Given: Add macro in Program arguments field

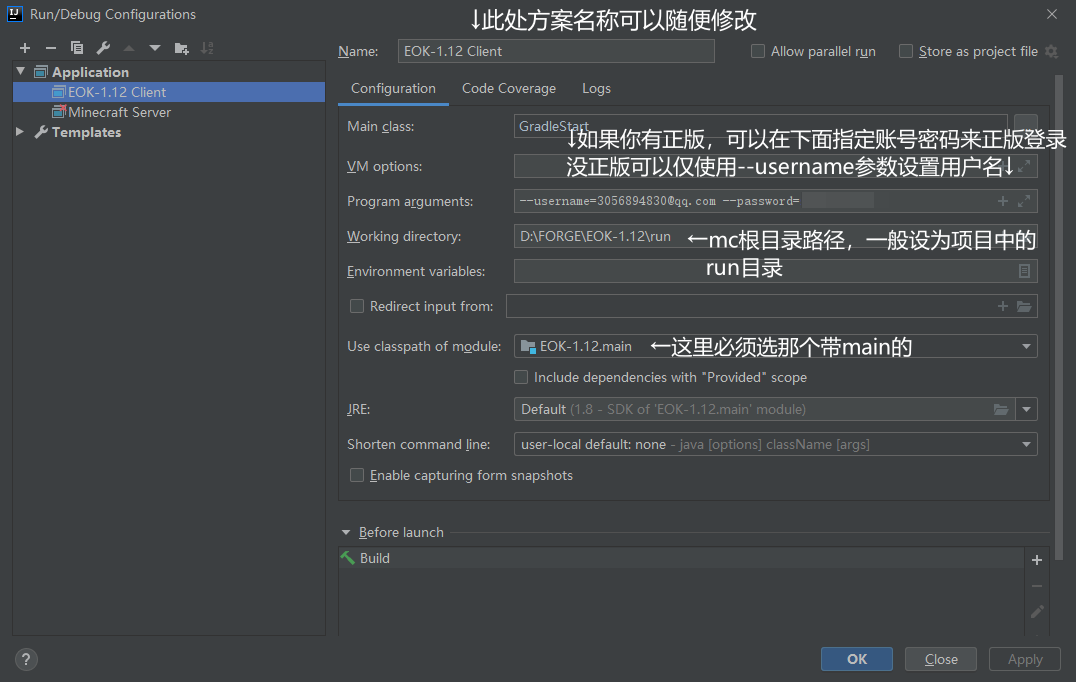Looking at the screenshot, I should 1003,201.
